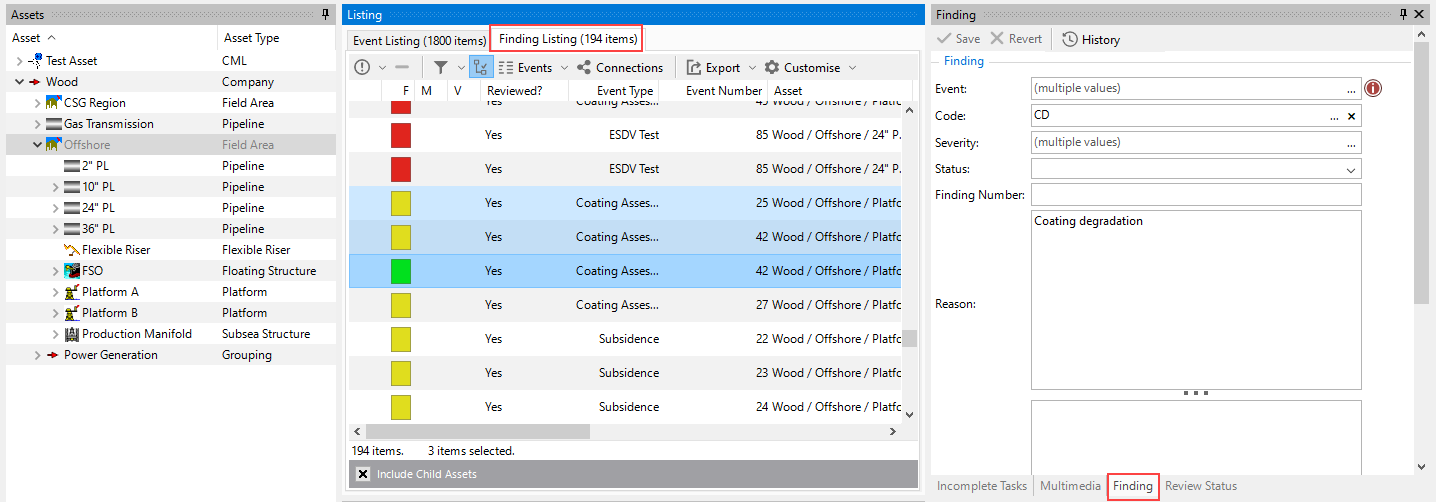Click the Platform A icon

click(x=72, y=292)
